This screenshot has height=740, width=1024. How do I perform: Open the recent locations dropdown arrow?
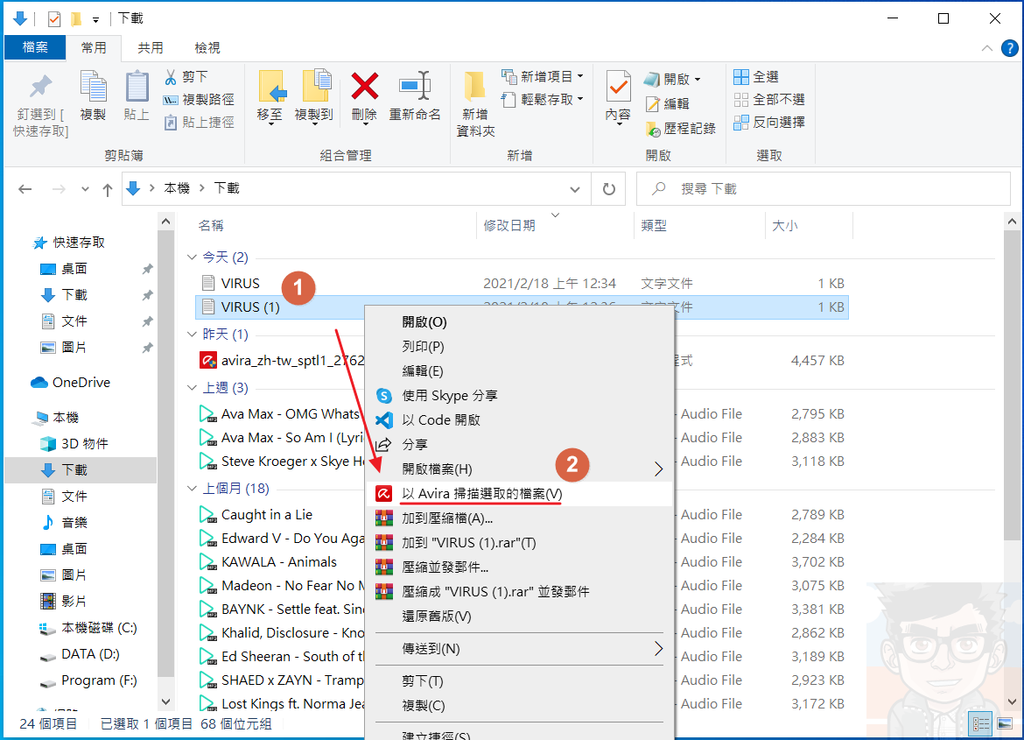click(x=85, y=189)
